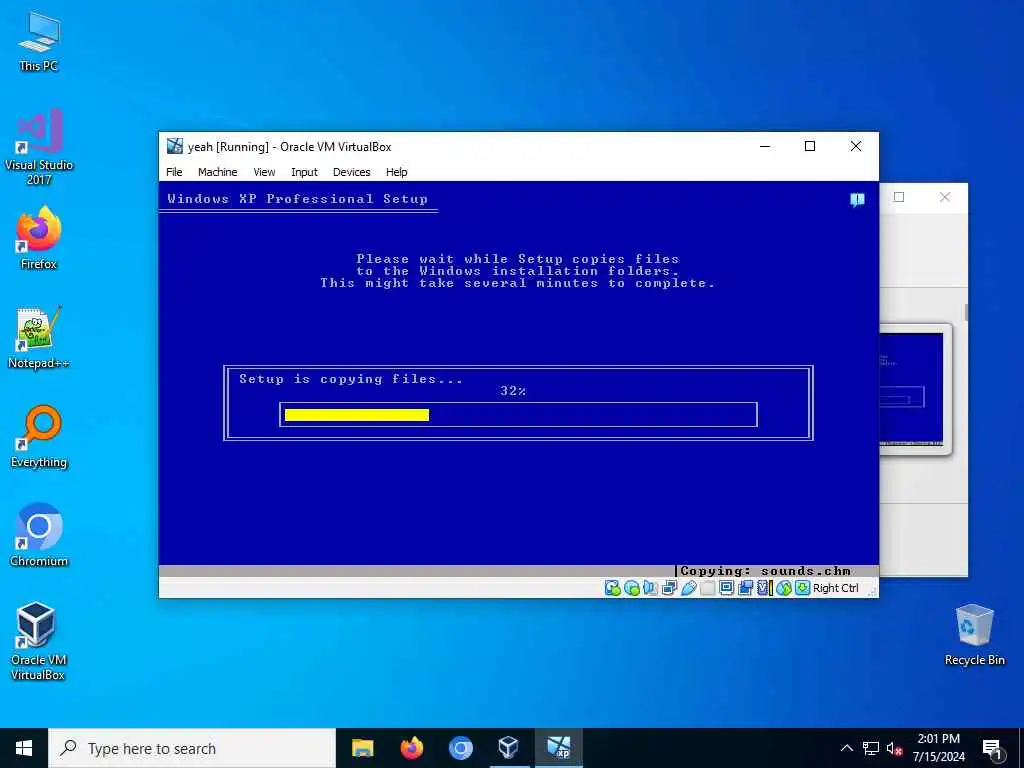Click the network icon in system tray
This screenshot has height=768, width=1024.
click(x=871, y=748)
